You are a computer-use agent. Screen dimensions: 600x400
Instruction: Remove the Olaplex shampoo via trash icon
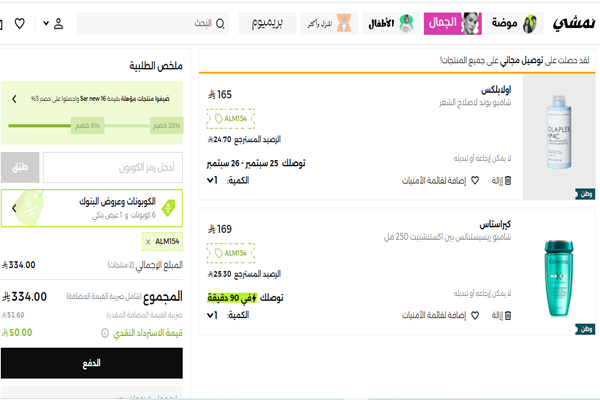click(507, 180)
